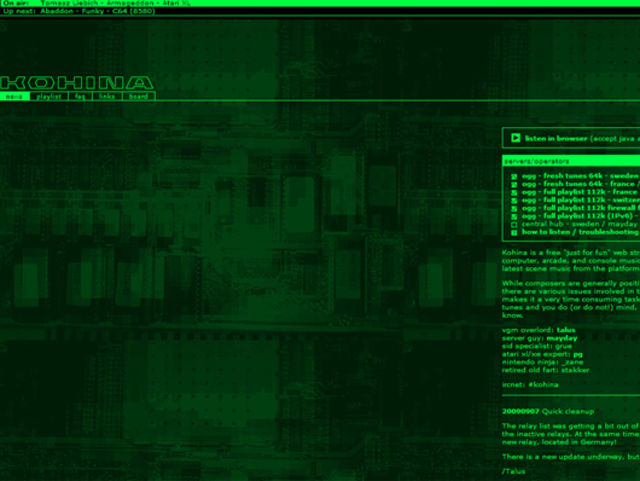Open ogg full playlist 112k firewall stream
Viewport: 640px width, 481px height.
pos(580,208)
